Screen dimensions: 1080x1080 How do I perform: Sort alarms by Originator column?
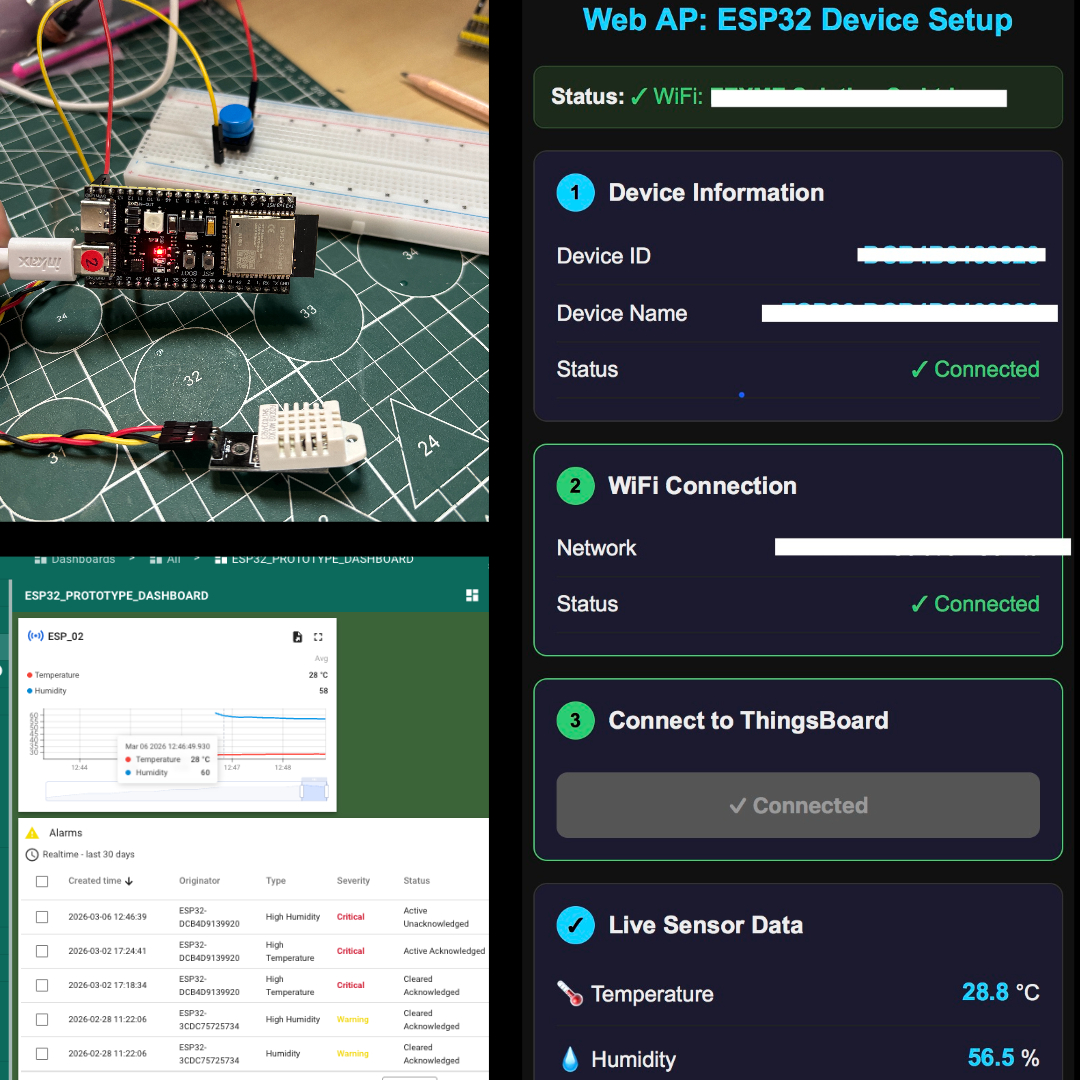tap(199, 881)
